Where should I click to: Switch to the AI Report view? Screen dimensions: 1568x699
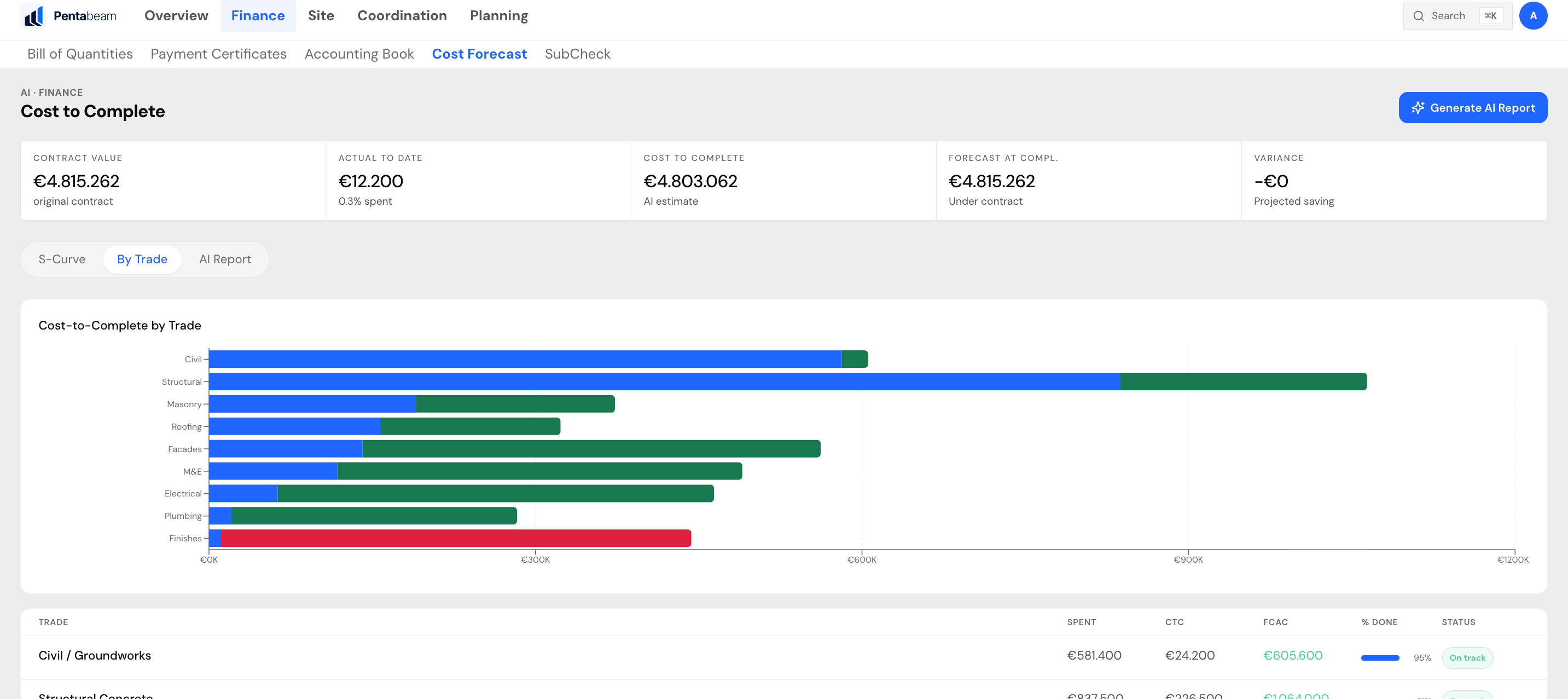pyautogui.click(x=225, y=259)
